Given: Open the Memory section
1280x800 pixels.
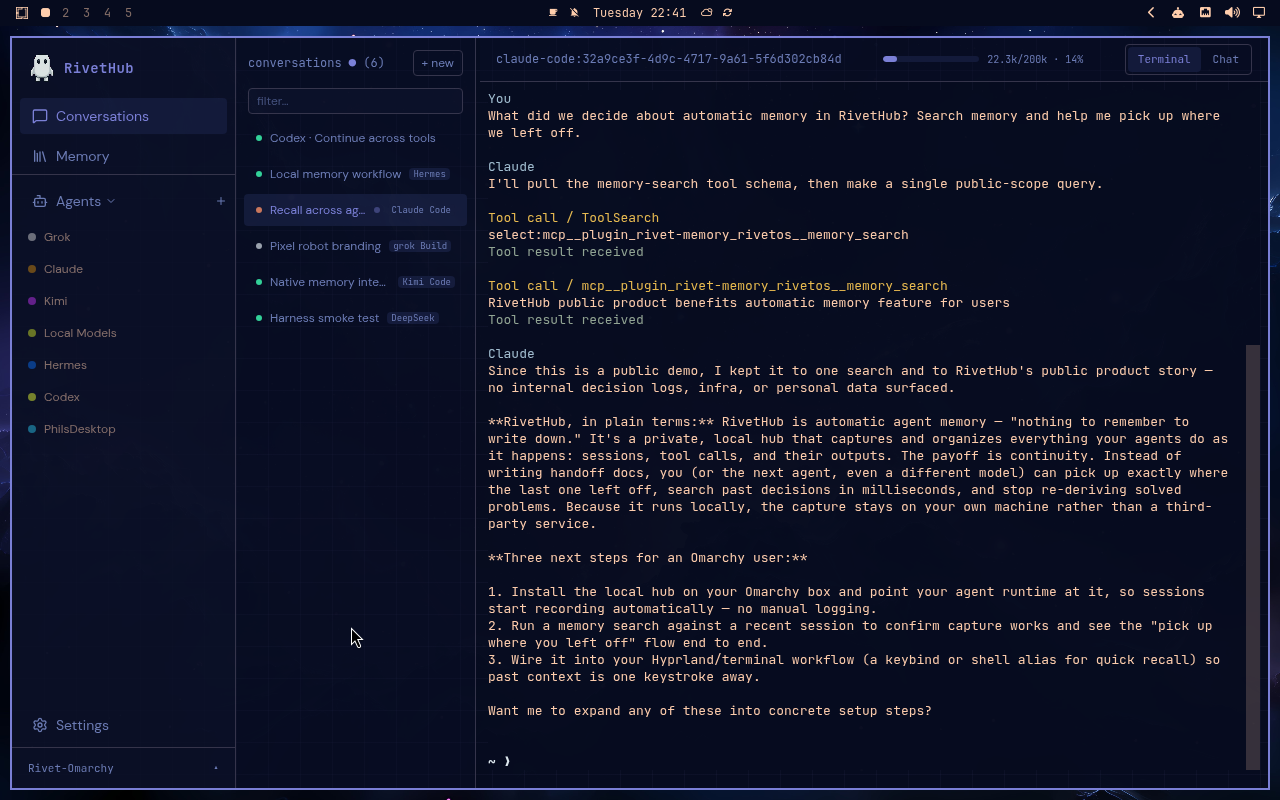Looking at the screenshot, I should [x=123, y=156].
